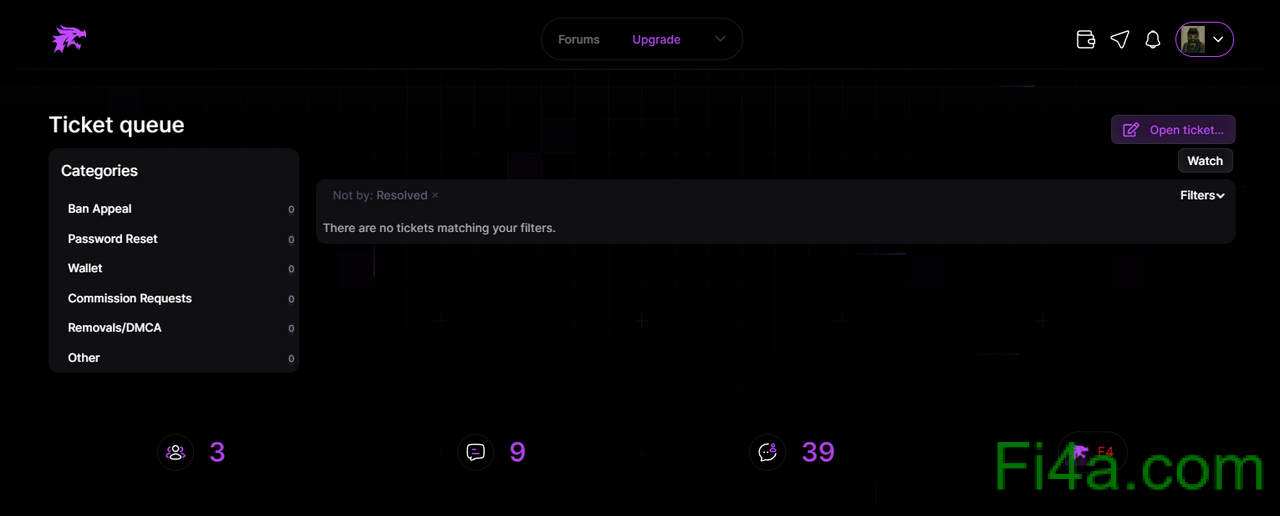1280x516 pixels.
Task: Select the Ban Appeal category
Action: point(100,209)
